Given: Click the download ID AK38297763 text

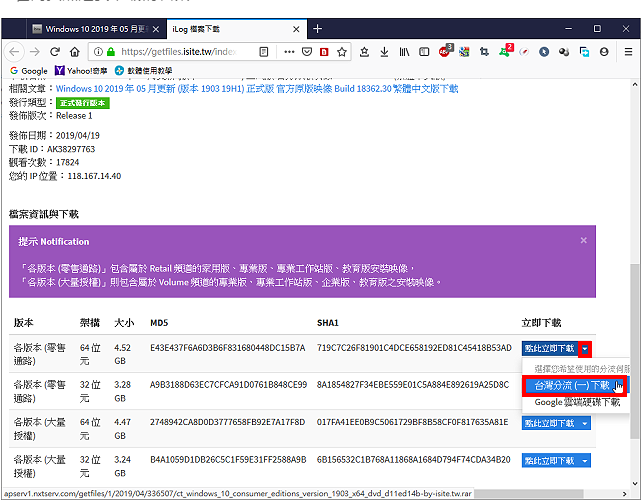Looking at the screenshot, I should (71, 149).
